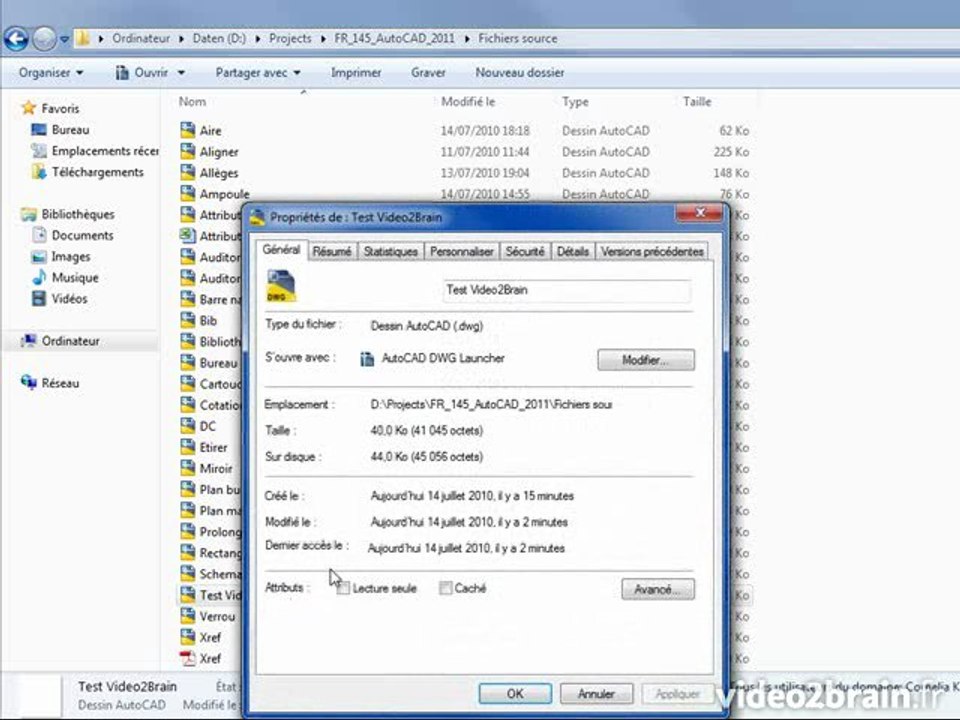Select the Ampoule drawing file icon

click(187, 193)
